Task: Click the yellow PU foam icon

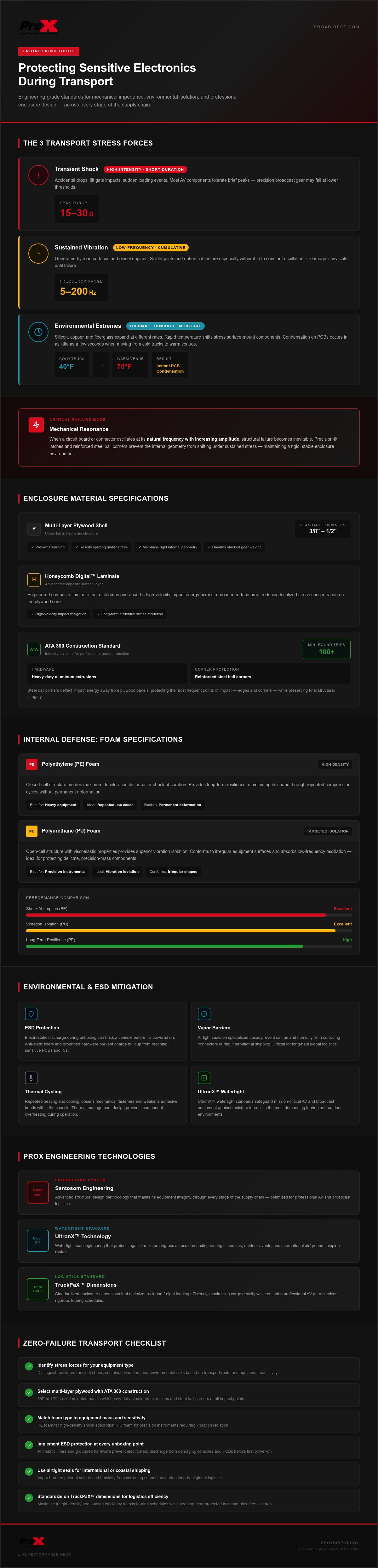Action: click(x=31, y=831)
